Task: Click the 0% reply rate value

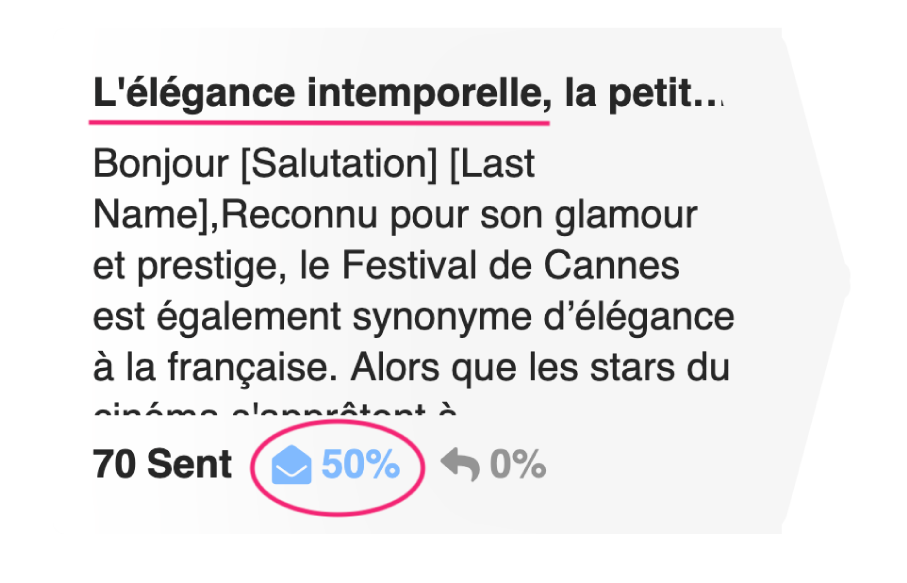Action: pyautogui.click(x=518, y=465)
